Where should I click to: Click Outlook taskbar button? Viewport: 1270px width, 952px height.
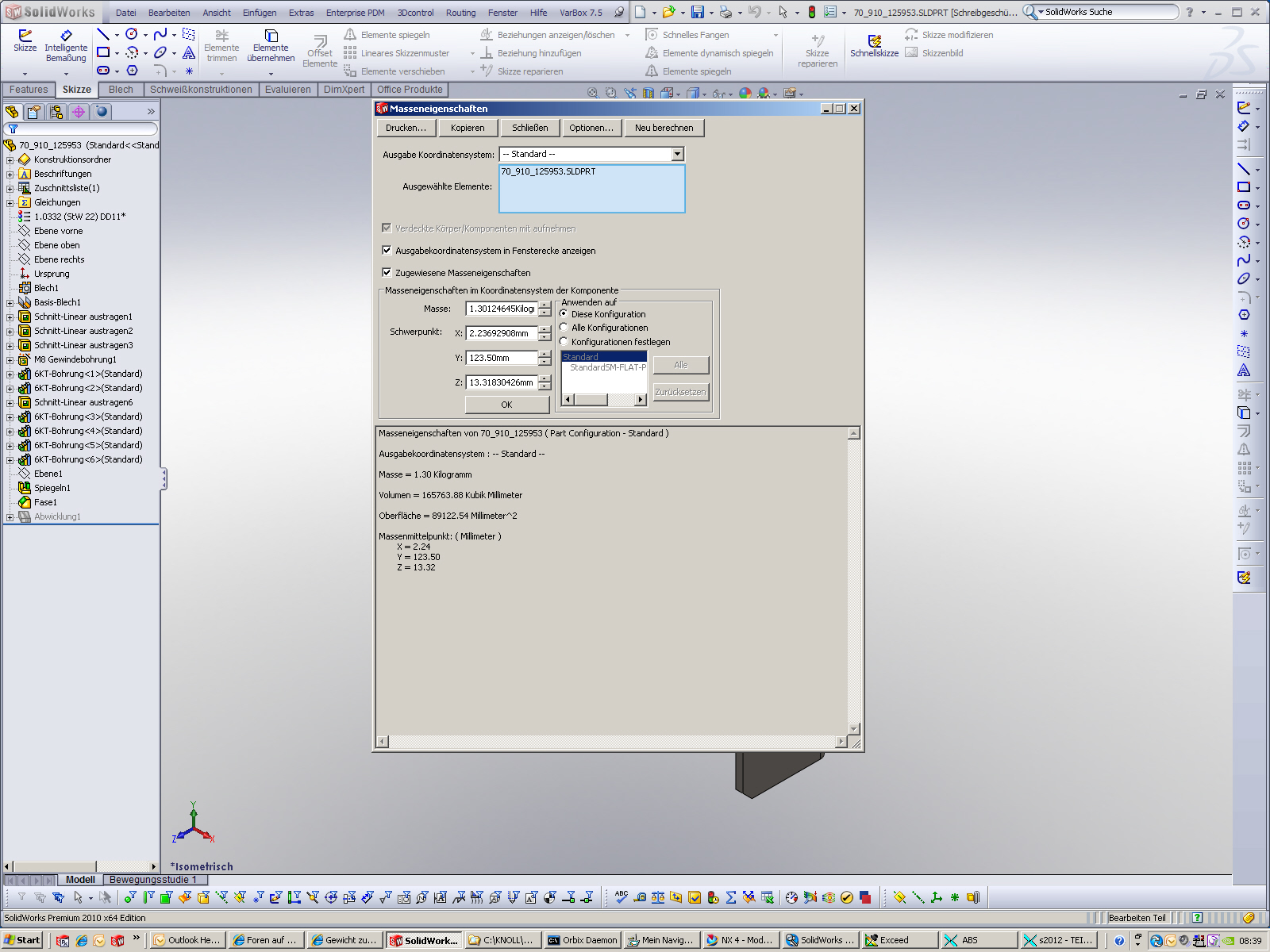(187, 940)
